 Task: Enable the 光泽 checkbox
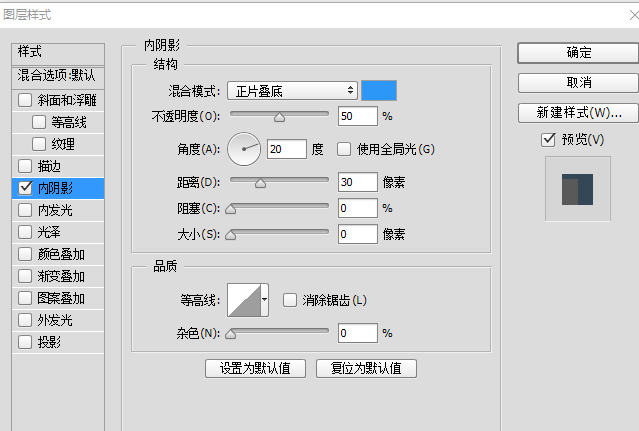point(25,232)
